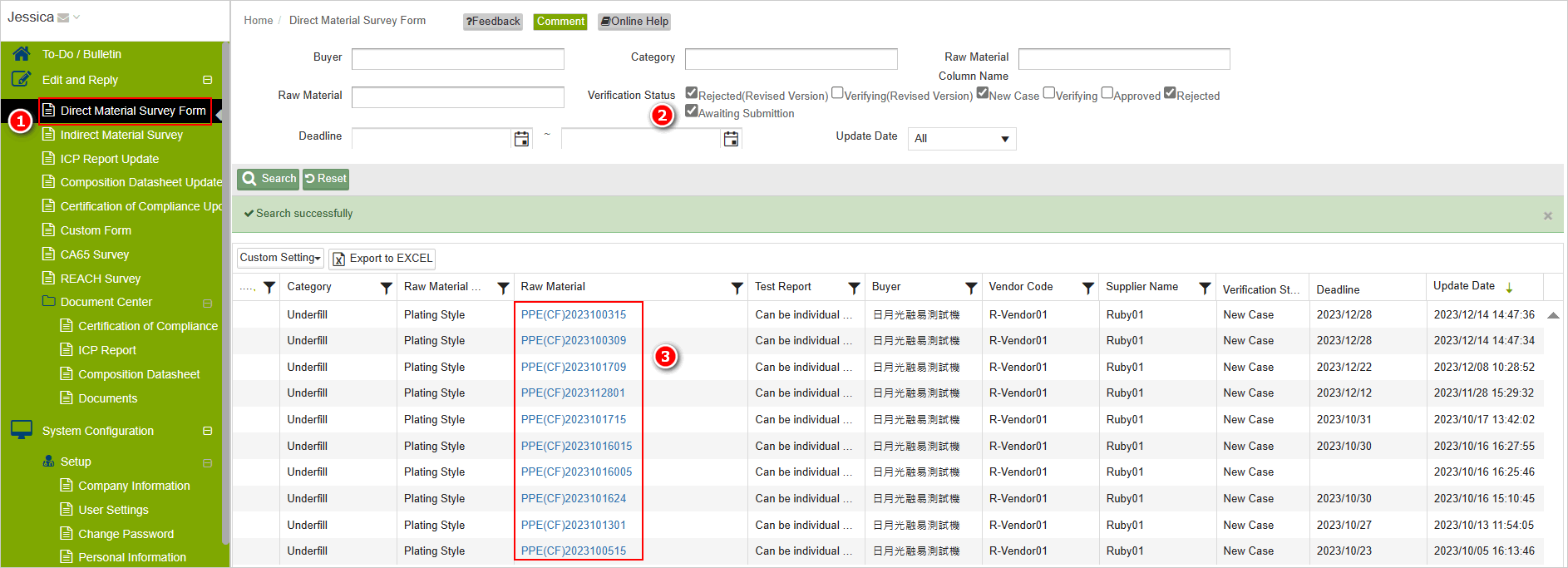Click the Export to EXCEL button
This screenshot has height=568, width=1568.
pos(382,259)
